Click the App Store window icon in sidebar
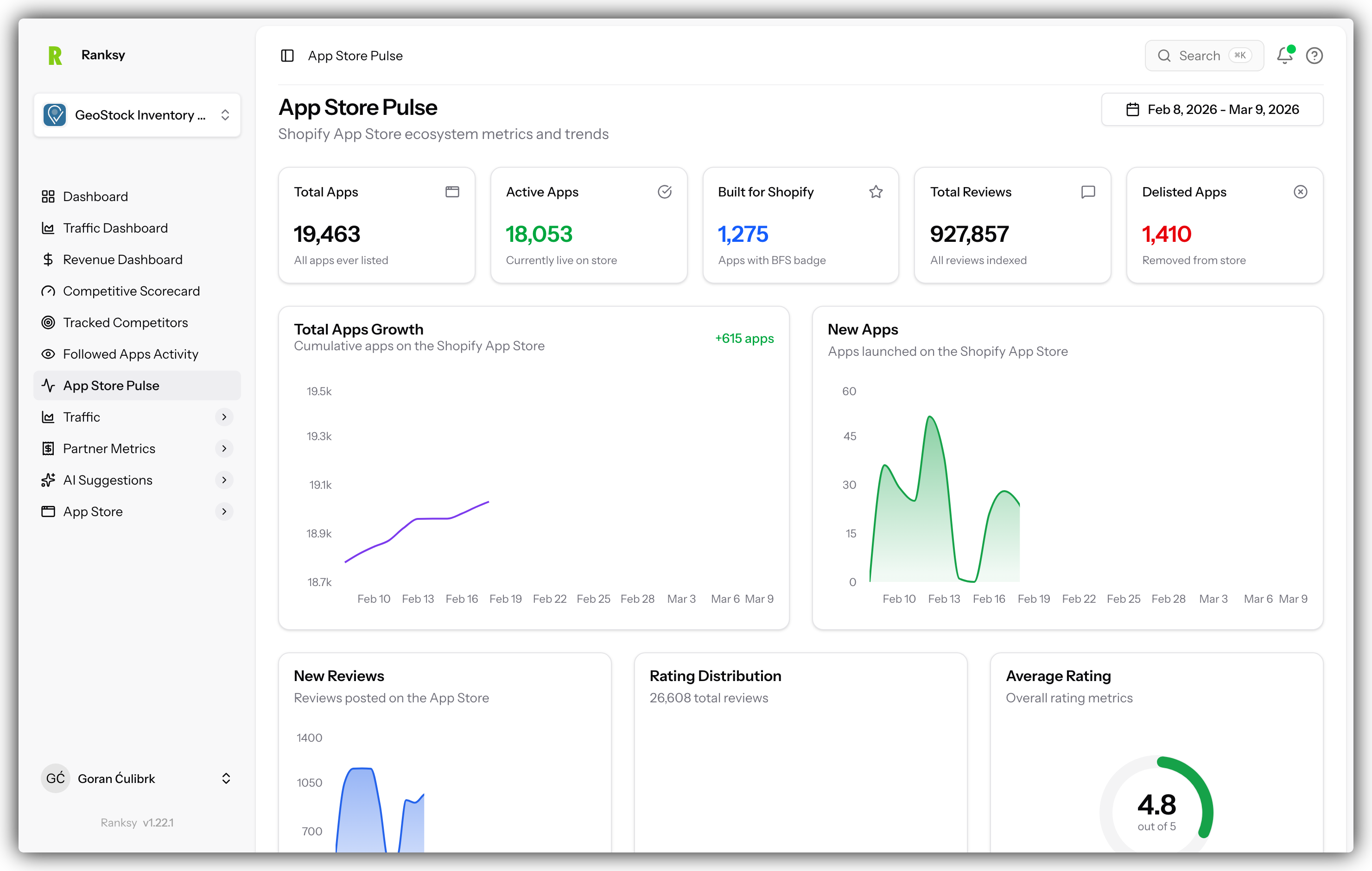This screenshot has height=871, width=1372. click(48, 511)
